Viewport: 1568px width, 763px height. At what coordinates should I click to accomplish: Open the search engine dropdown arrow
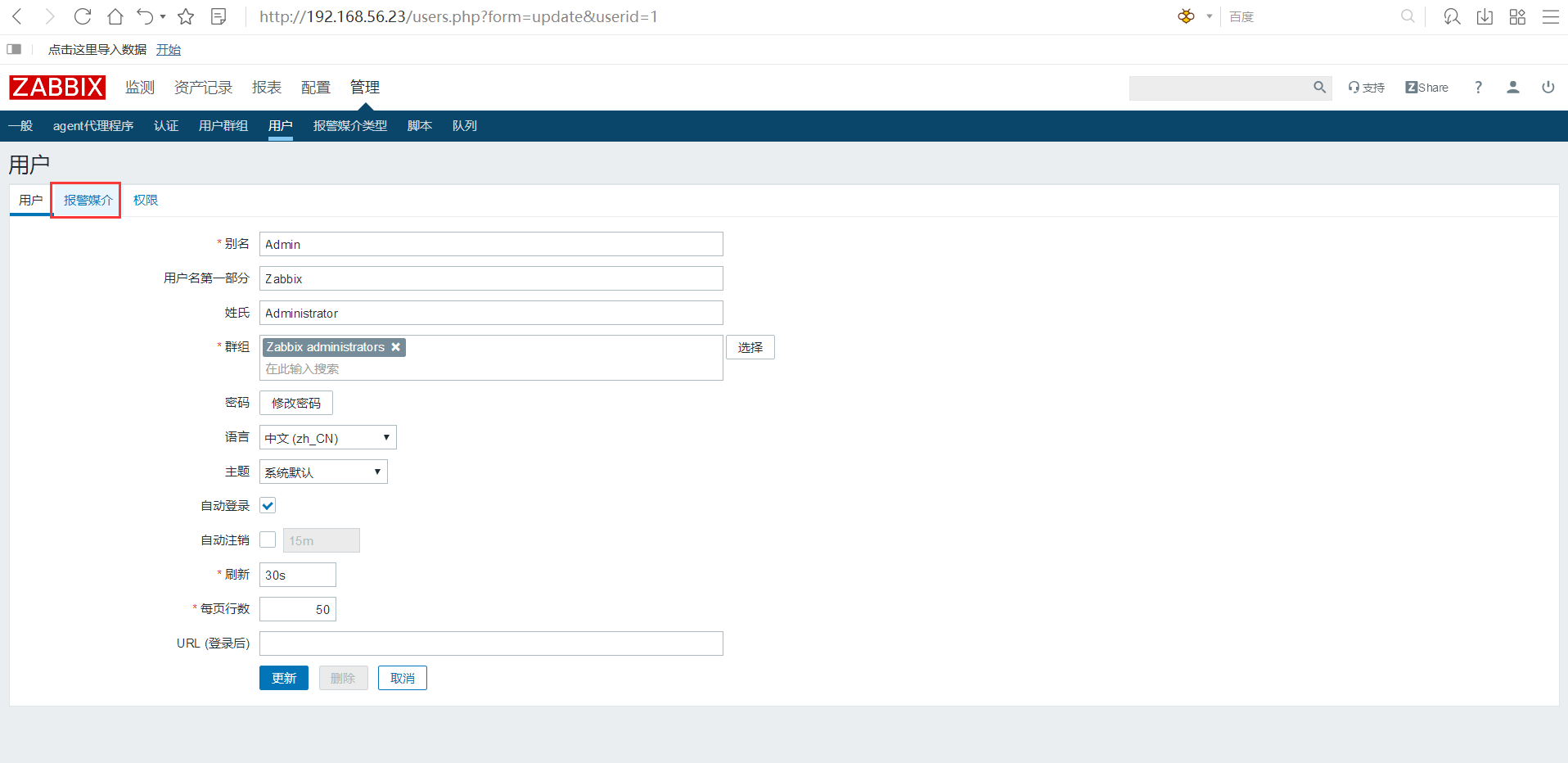click(x=1210, y=16)
